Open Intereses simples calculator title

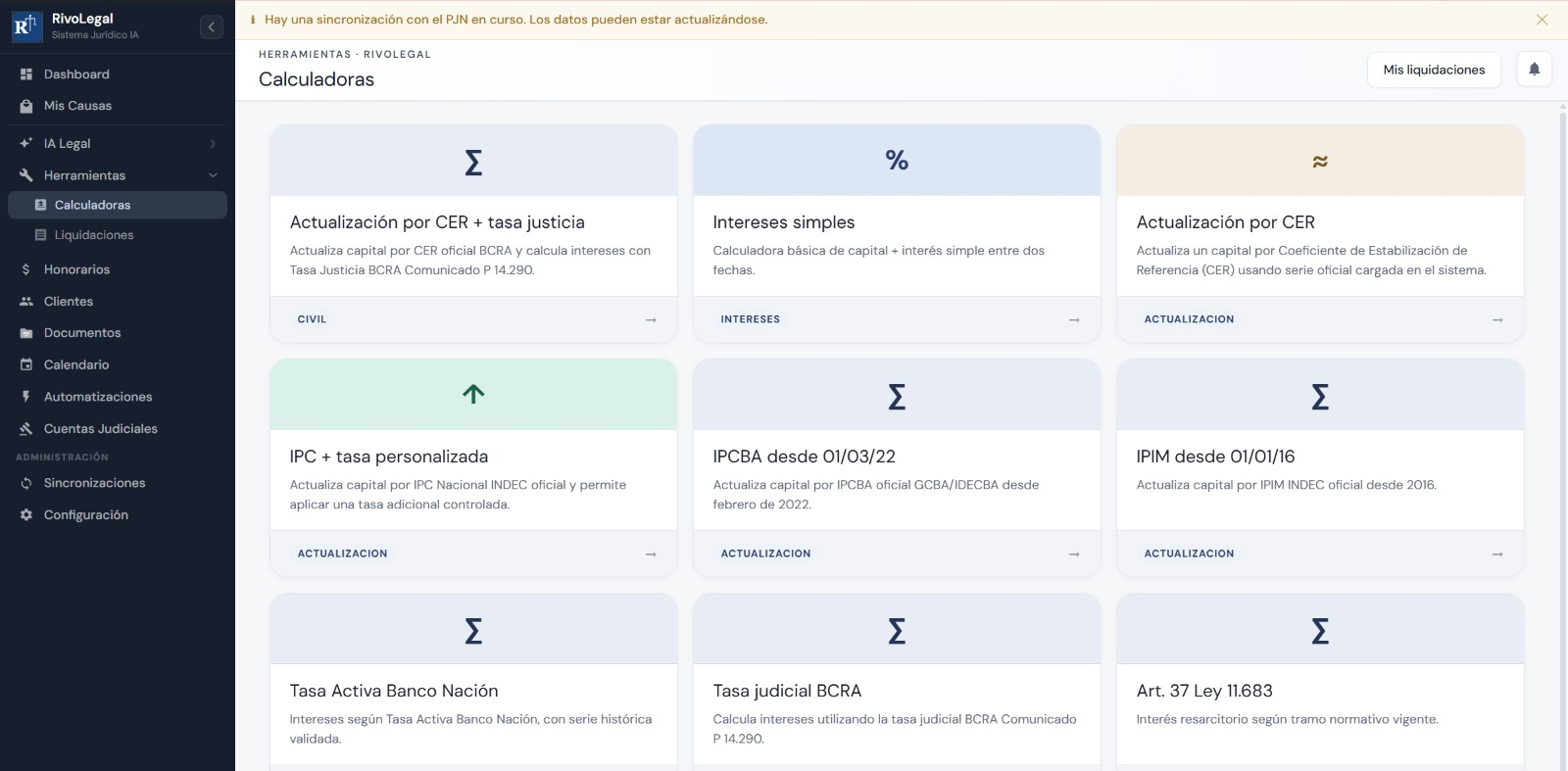[x=784, y=222]
